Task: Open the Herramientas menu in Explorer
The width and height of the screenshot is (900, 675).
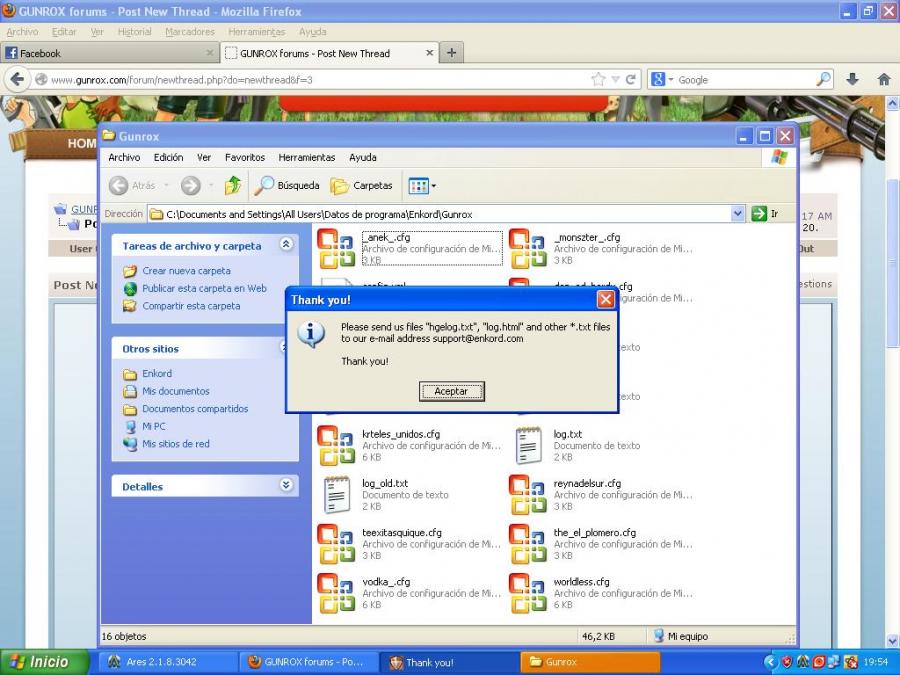Action: [307, 157]
